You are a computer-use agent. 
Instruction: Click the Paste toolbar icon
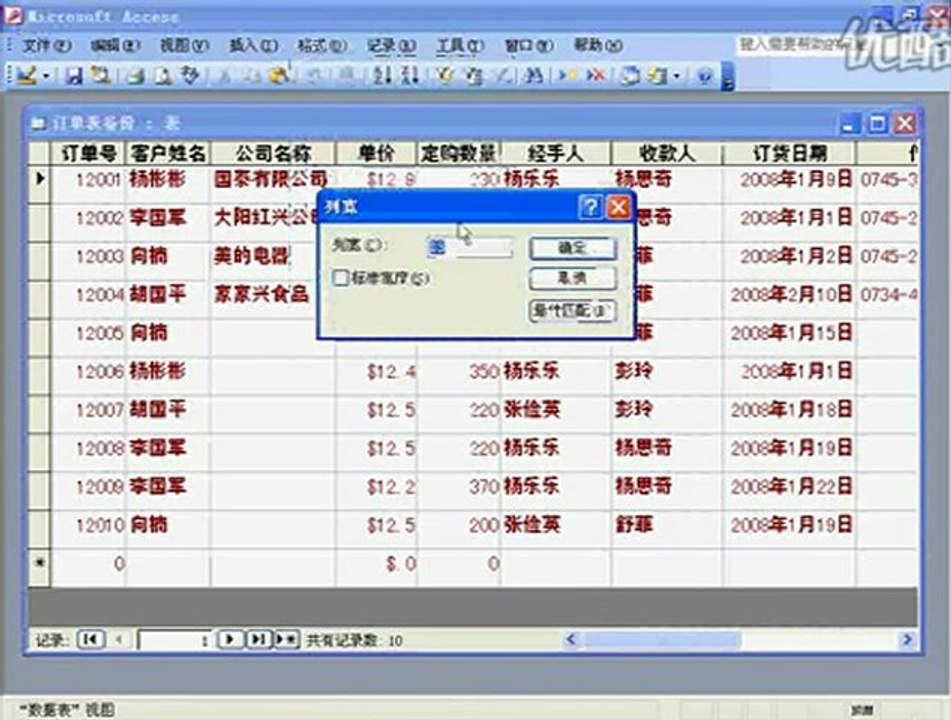point(278,76)
